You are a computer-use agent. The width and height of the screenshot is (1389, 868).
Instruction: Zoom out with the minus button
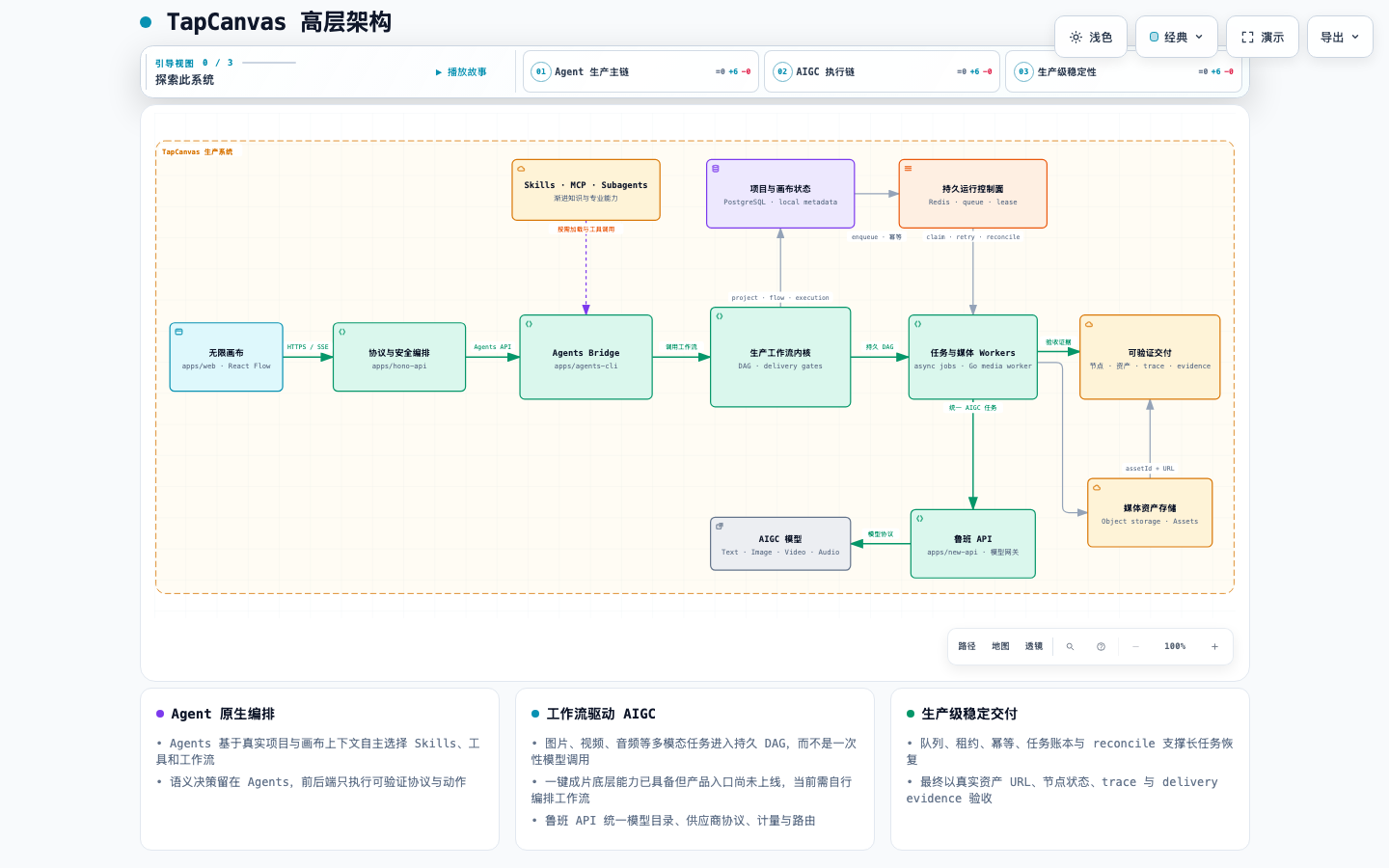(x=1135, y=646)
